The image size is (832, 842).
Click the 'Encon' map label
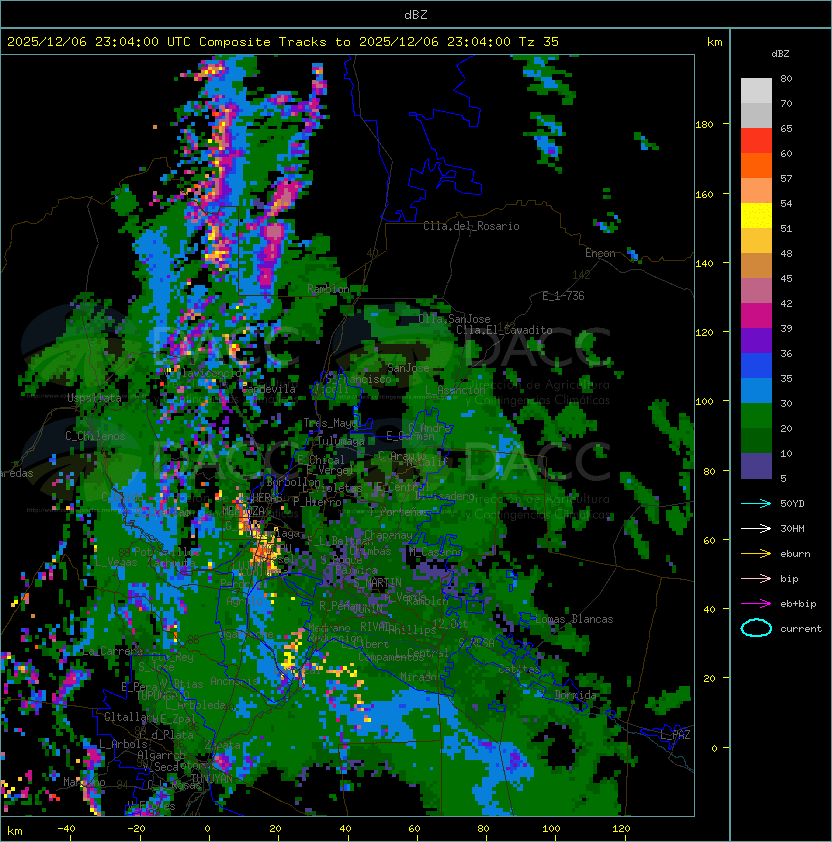(x=600, y=253)
